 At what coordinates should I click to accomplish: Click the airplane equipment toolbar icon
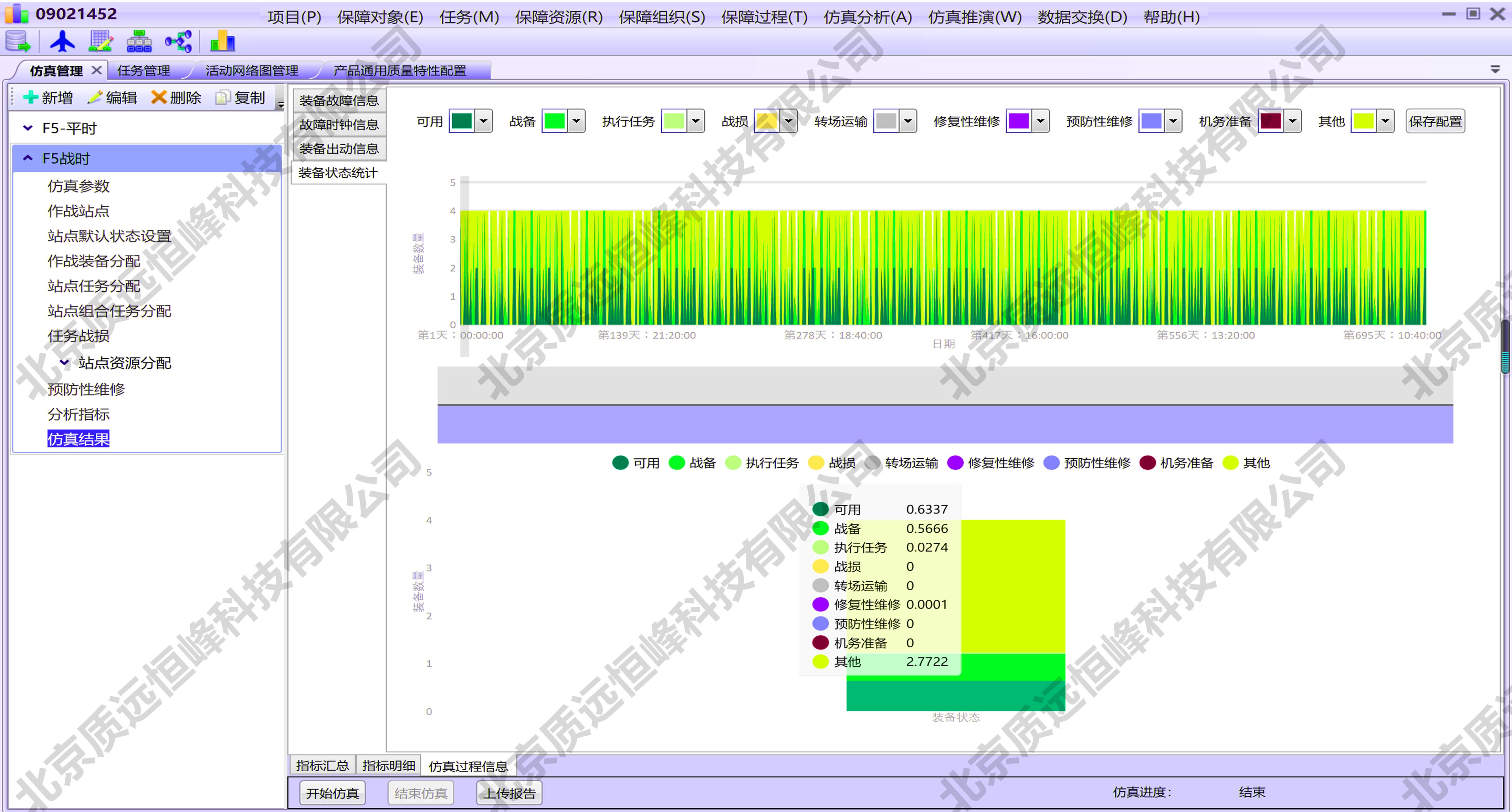pyautogui.click(x=62, y=42)
